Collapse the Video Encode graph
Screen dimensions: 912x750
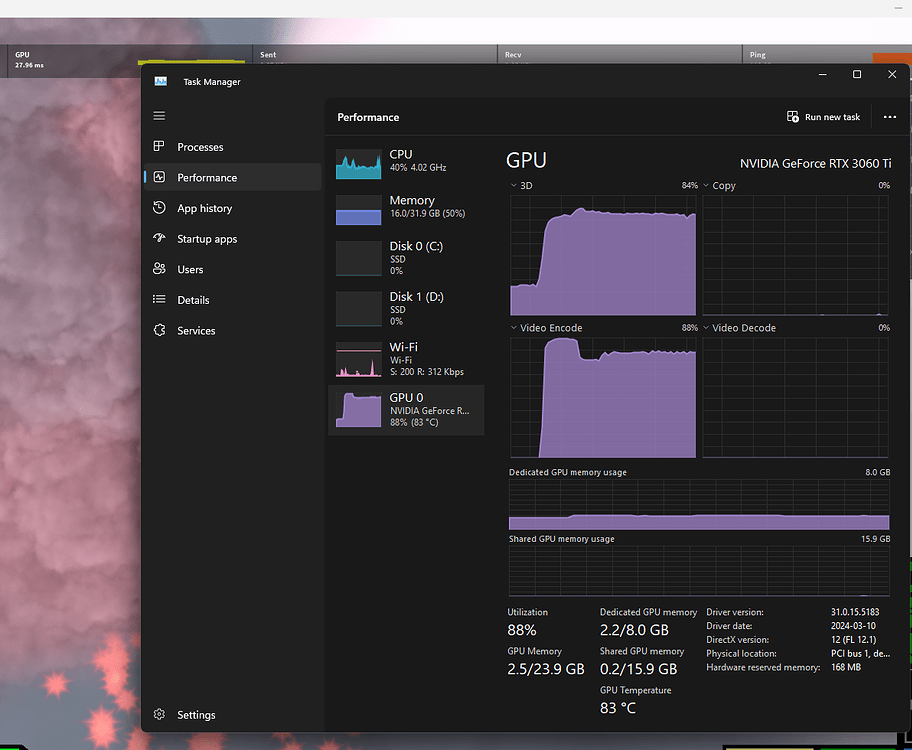click(x=513, y=327)
